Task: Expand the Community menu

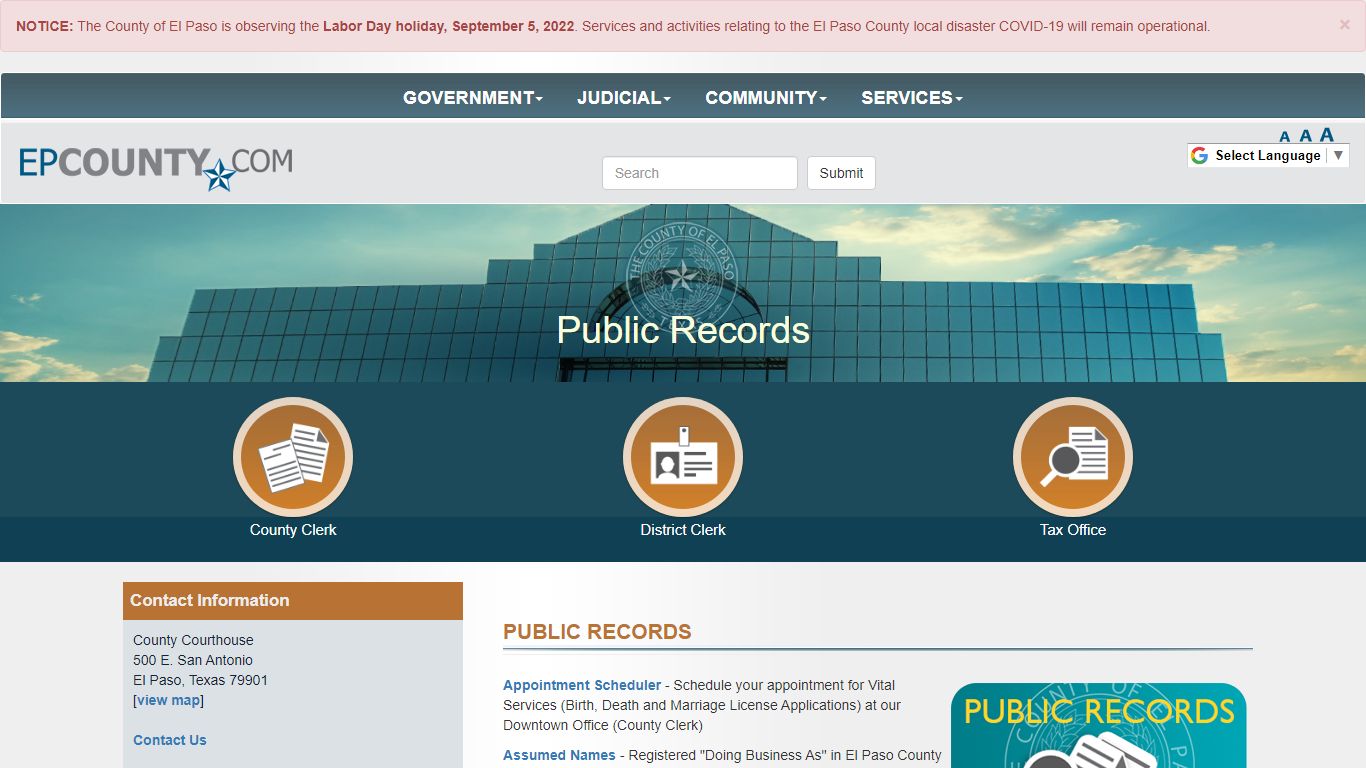Action: (766, 98)
